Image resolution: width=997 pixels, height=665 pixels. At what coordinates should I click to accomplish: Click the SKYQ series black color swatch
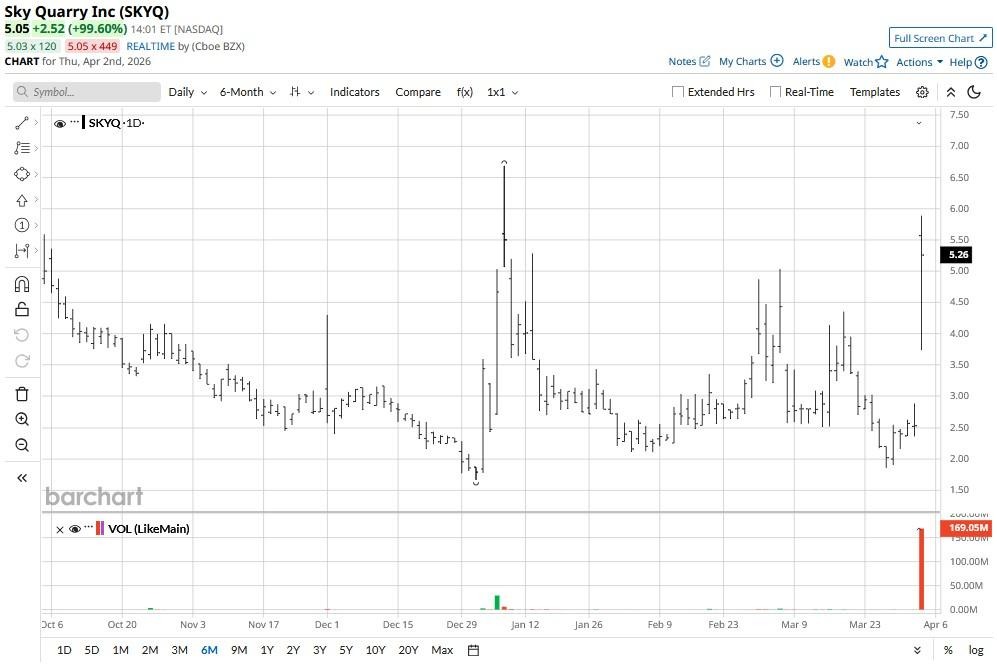[x=83, y=122]
